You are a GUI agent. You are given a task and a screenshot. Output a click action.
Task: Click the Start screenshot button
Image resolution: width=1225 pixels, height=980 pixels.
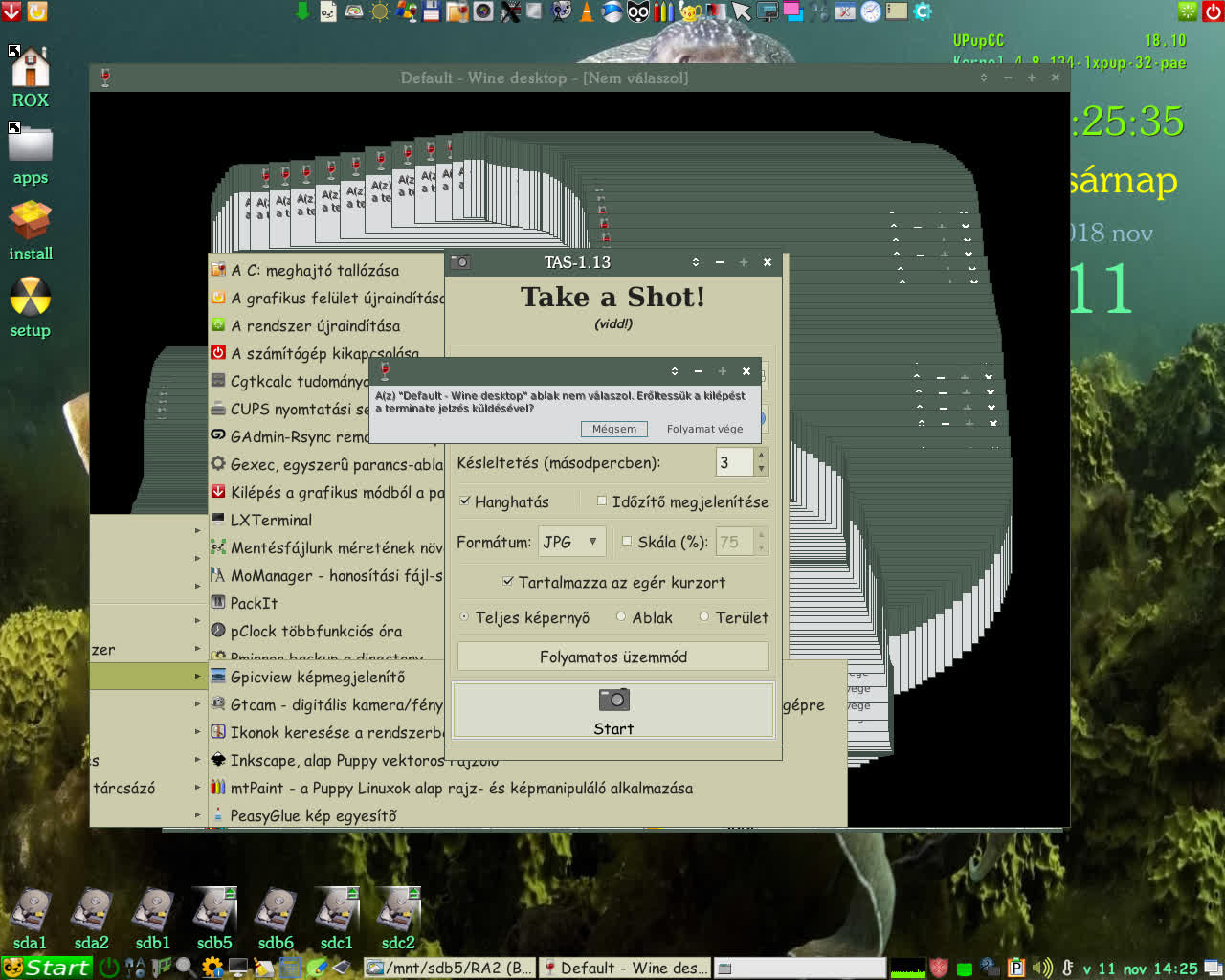[x=613, y=710]
